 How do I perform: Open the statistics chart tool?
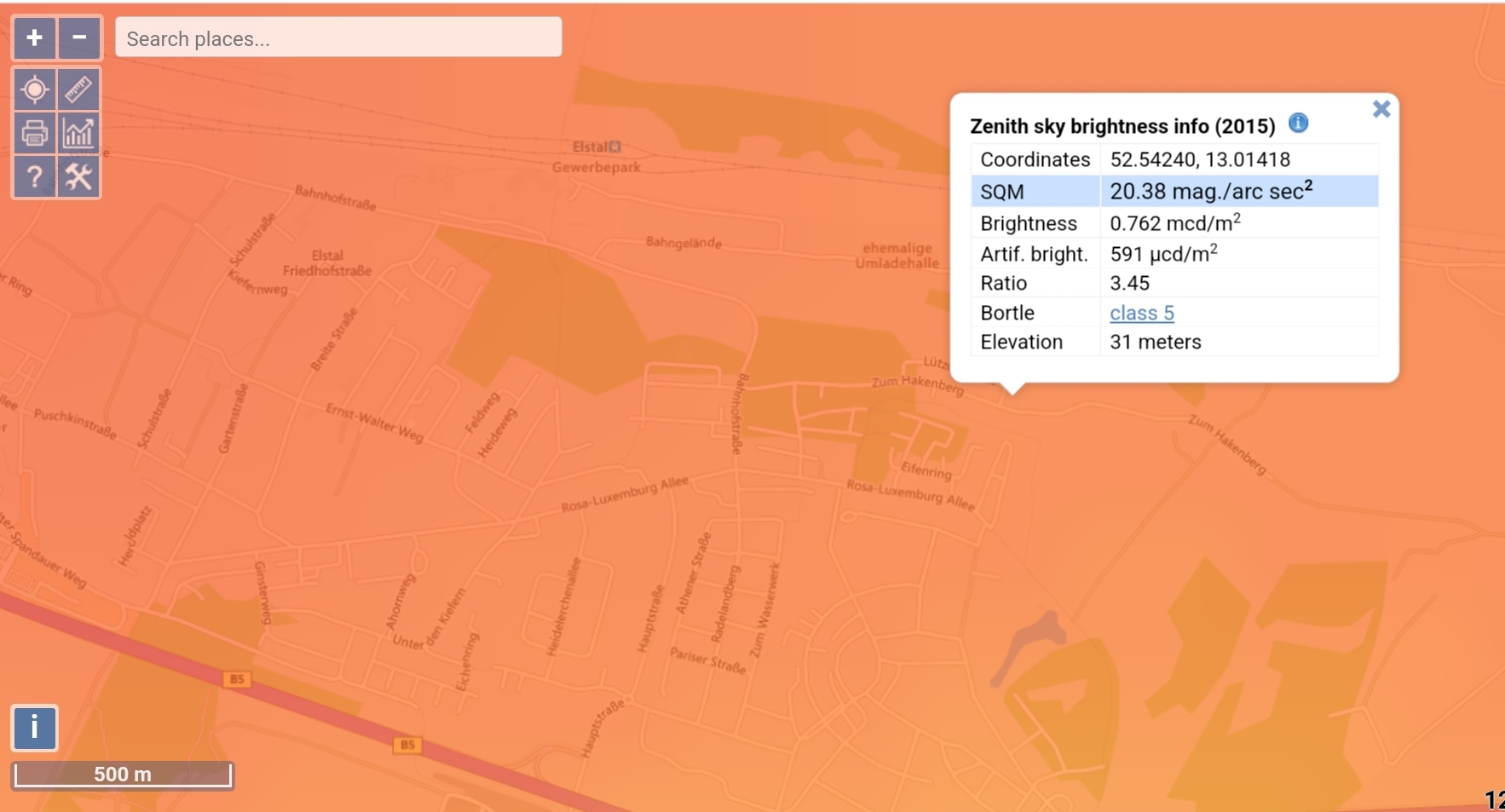pos(78,133)
